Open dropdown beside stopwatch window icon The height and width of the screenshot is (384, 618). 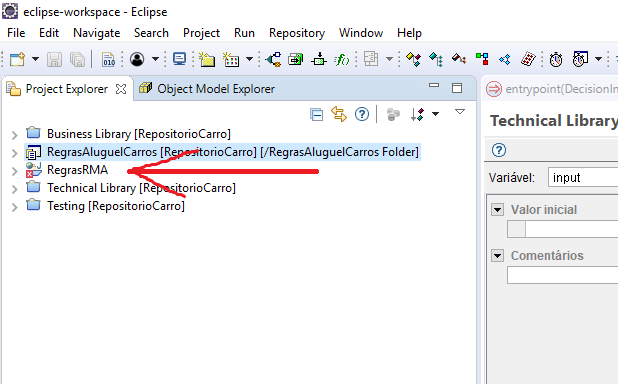click(x=598, y=59)
